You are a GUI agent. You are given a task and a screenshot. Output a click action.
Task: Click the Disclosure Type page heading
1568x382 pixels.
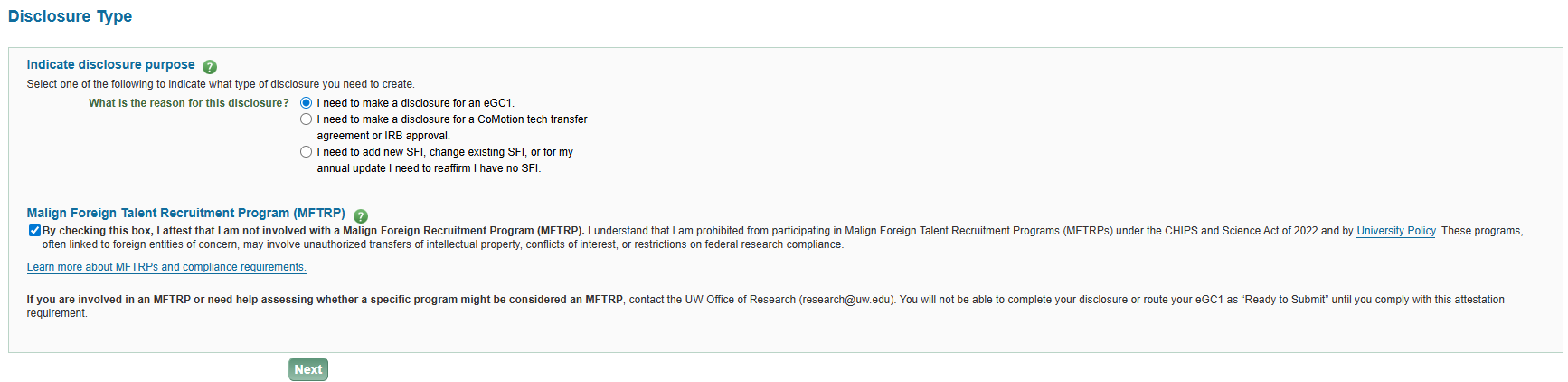click(70, 16)
